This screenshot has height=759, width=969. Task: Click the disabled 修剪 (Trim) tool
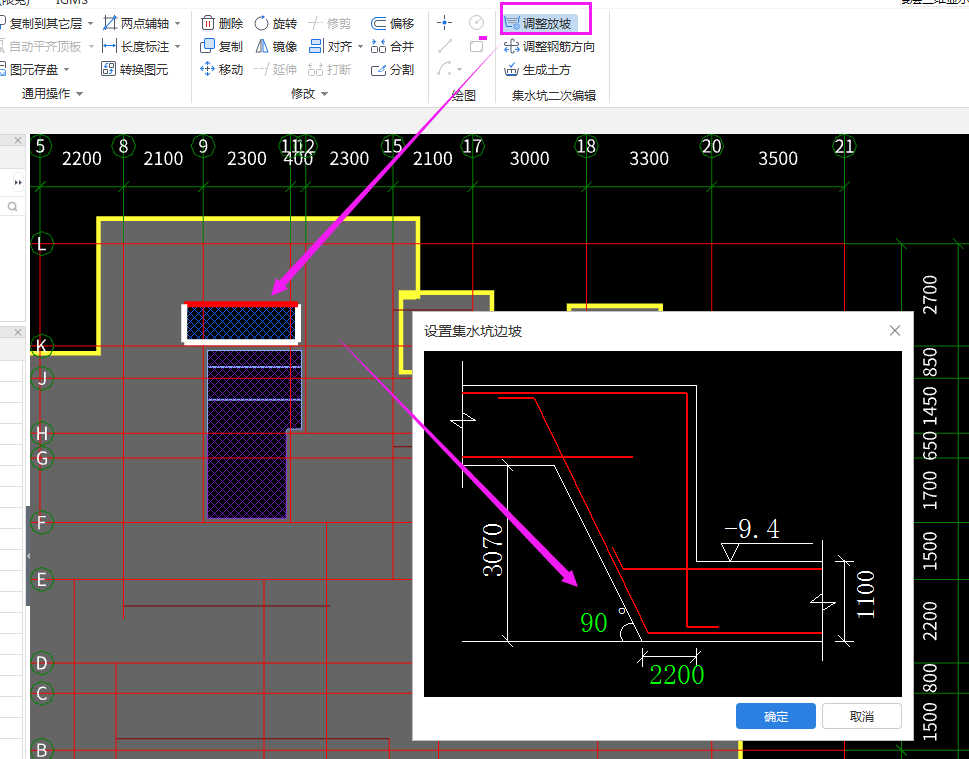(329, 23)
